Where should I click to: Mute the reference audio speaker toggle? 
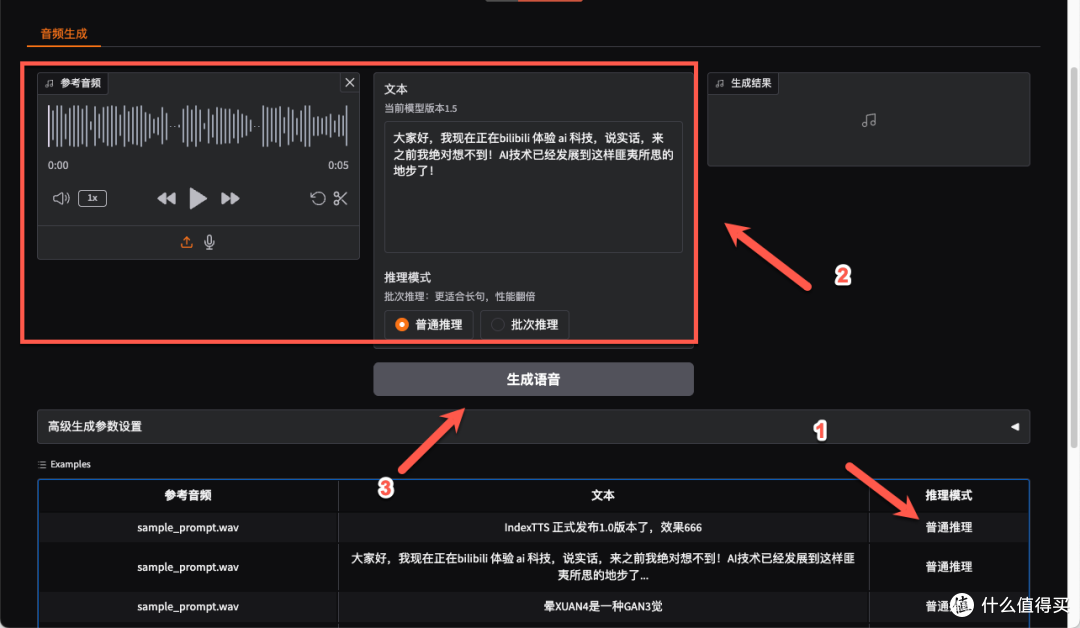(60, 198)
